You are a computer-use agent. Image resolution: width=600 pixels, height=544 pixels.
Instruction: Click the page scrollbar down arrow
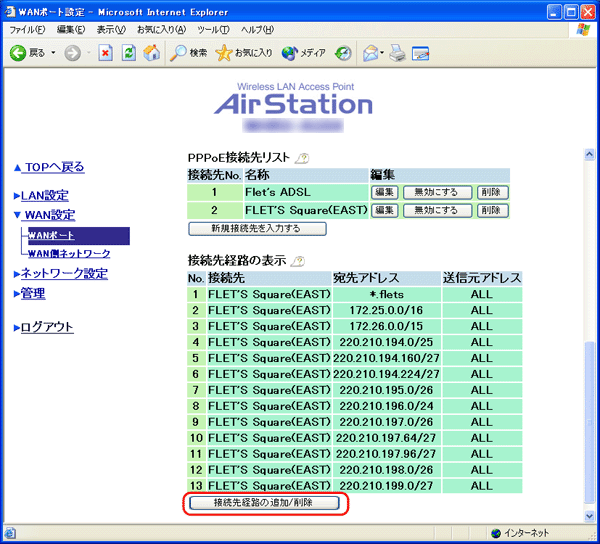click(589, 516)
